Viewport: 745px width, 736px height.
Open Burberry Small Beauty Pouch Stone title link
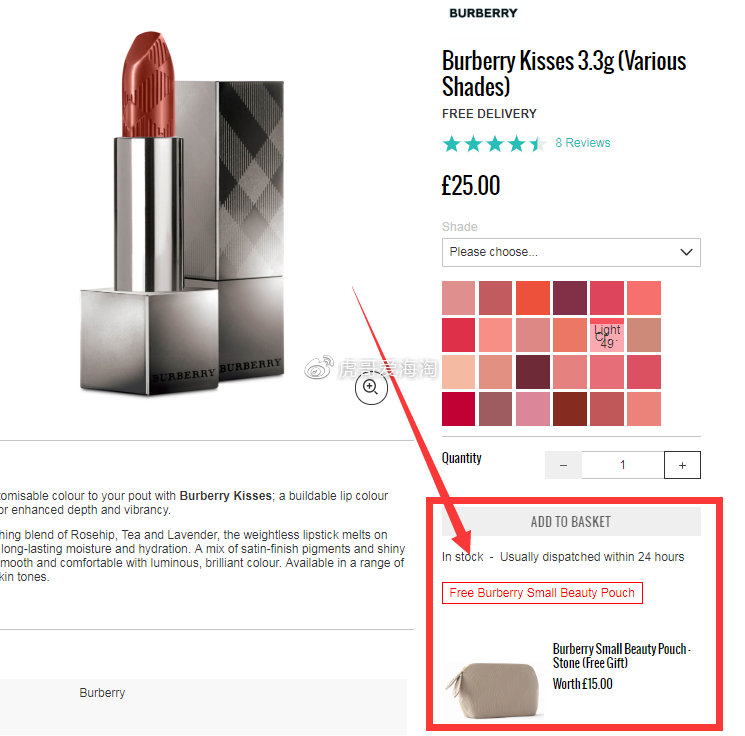tap(621, 656)
